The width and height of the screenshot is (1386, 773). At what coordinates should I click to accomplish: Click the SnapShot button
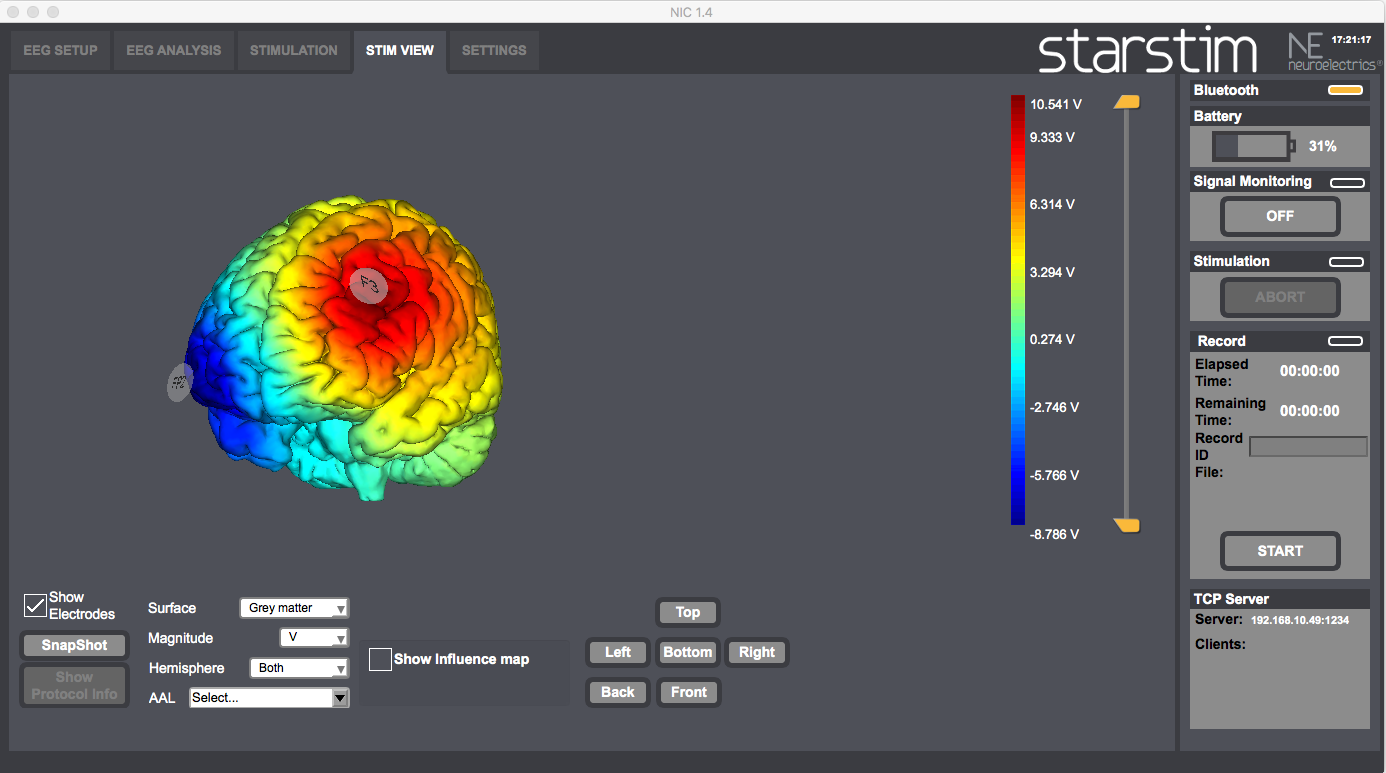(74, 645)
